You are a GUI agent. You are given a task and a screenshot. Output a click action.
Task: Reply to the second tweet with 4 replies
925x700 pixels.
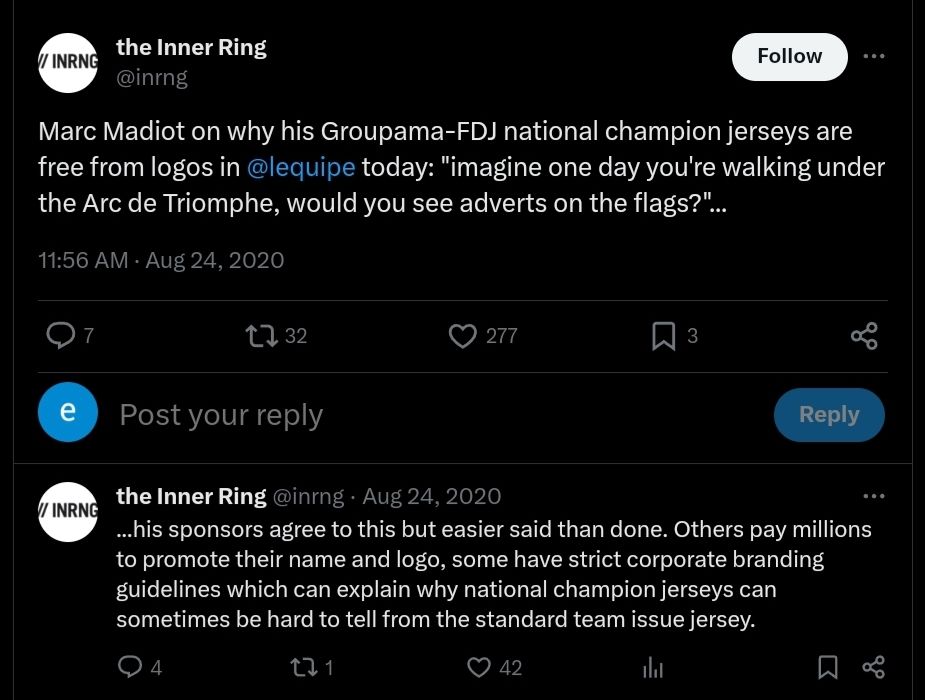tap(130, 667)
